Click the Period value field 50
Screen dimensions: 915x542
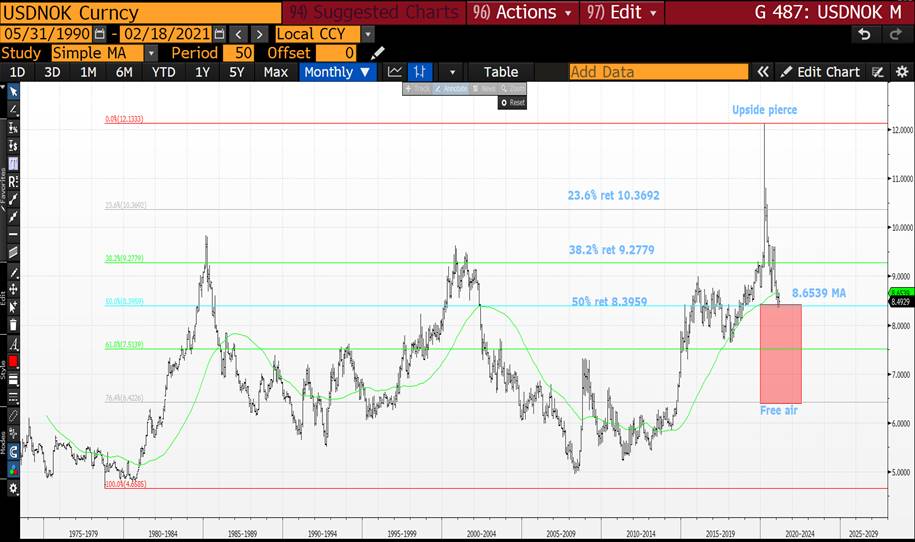coord(238,53)
